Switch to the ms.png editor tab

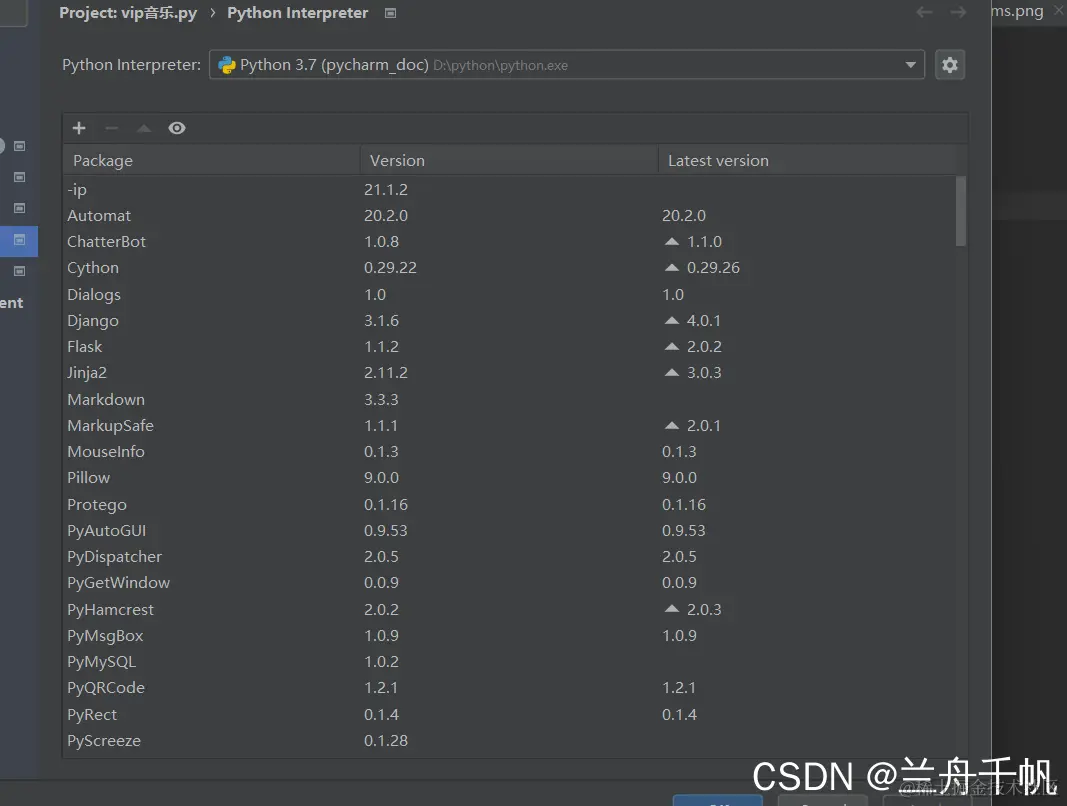pyautogui.click(x=1017, y=11)
